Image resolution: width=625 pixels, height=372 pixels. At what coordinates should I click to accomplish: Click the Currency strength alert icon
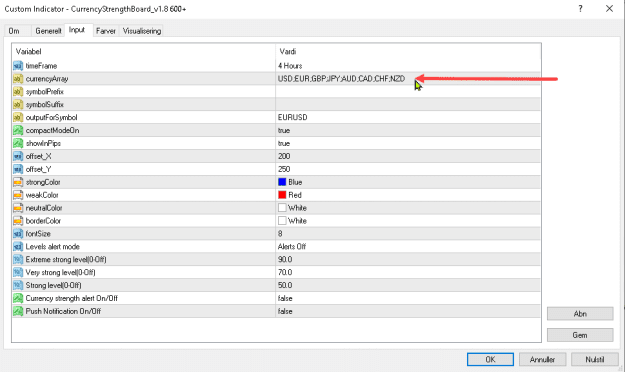[18, 298]
